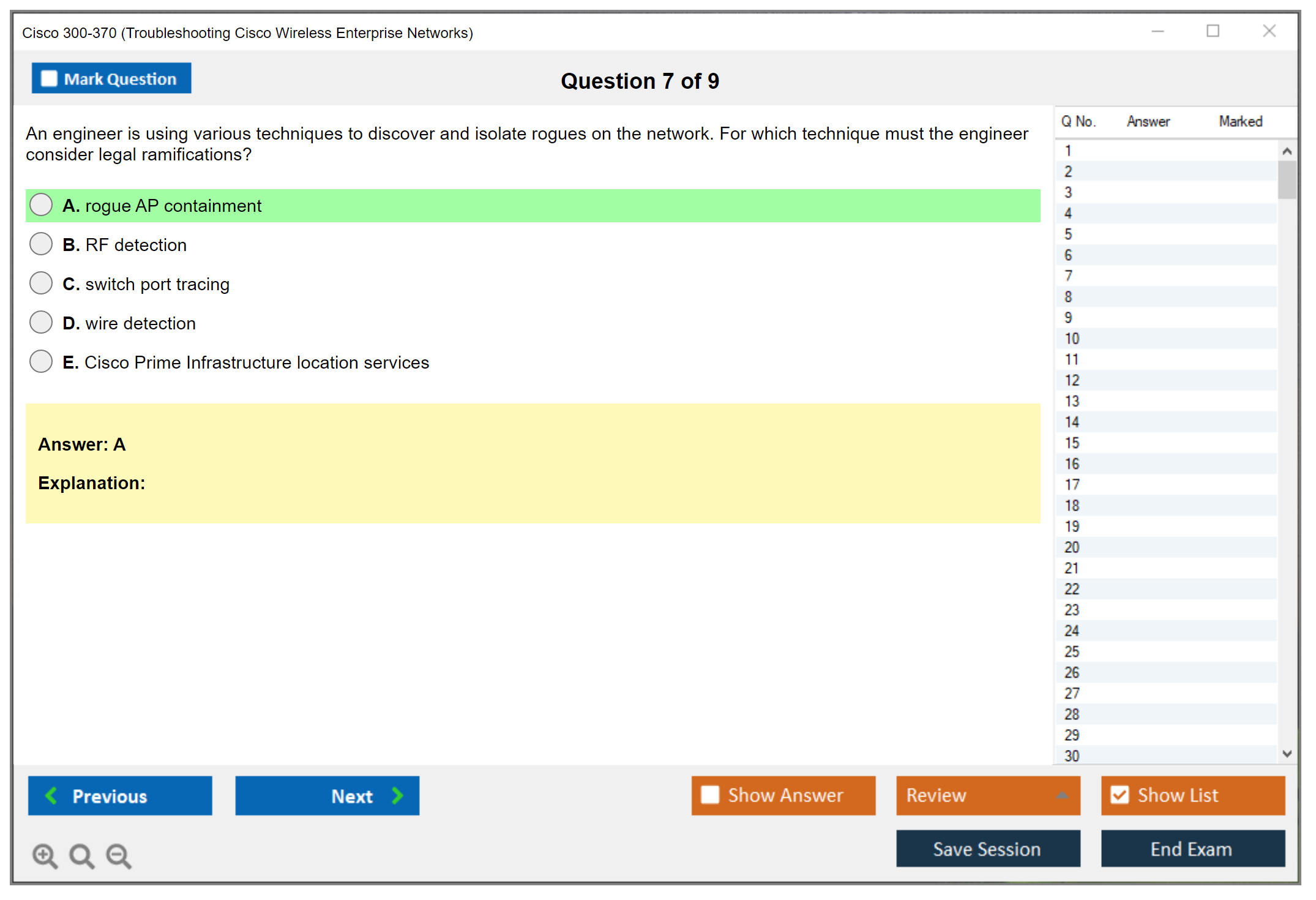Click the zoom out magnifier icon
The image size is (1316, 900).
point(119,855)
